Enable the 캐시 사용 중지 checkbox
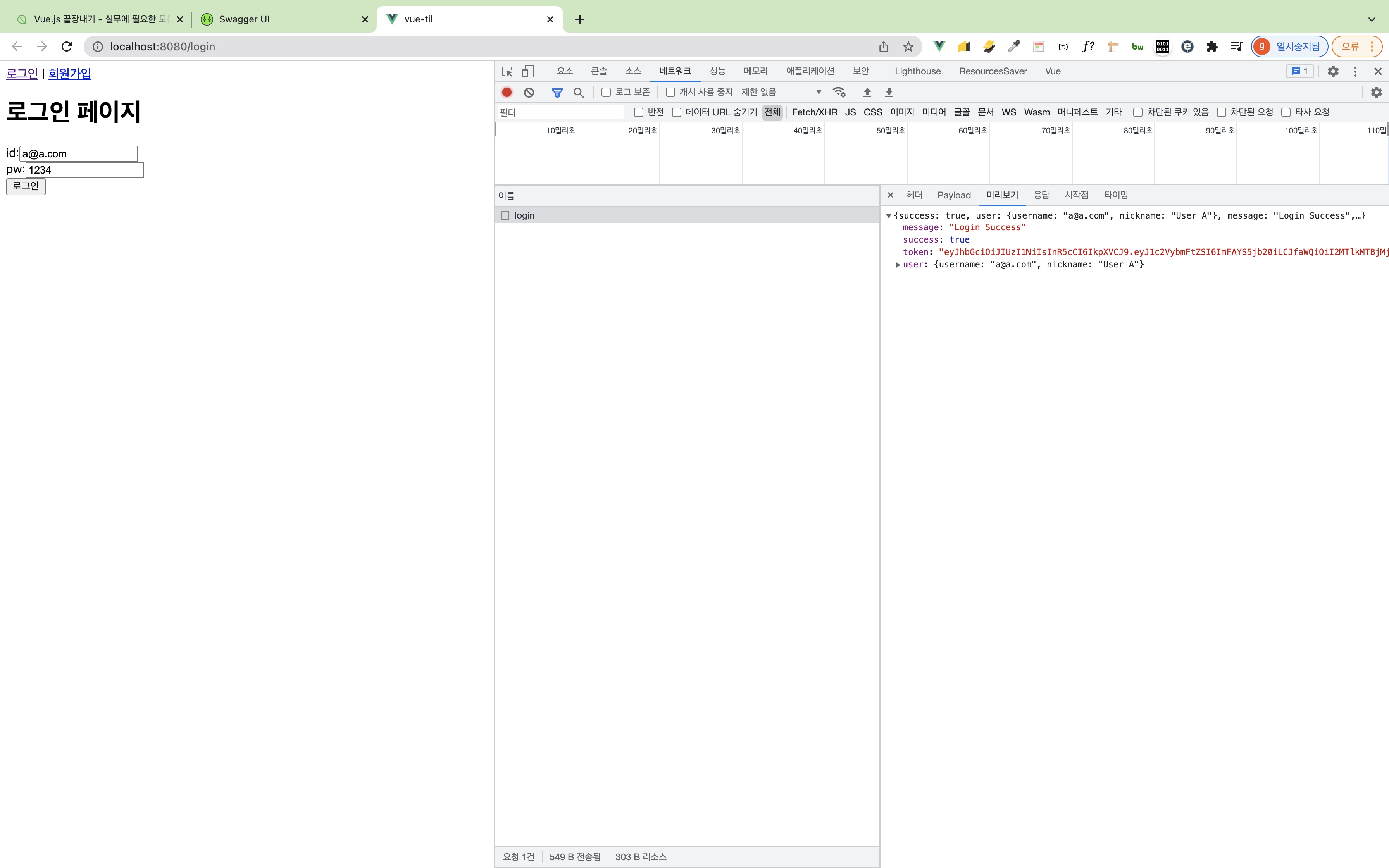 670,92
